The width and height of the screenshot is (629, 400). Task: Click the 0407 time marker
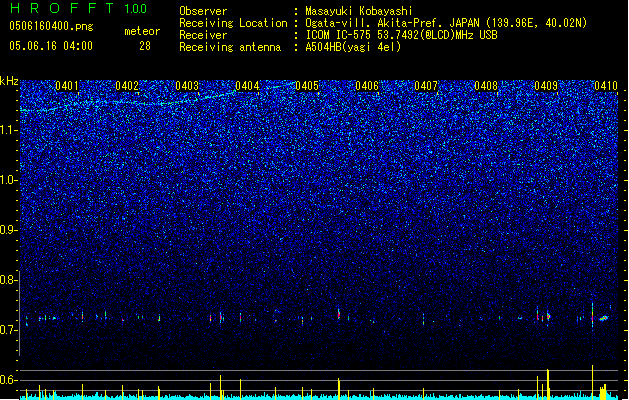point(426,86)
